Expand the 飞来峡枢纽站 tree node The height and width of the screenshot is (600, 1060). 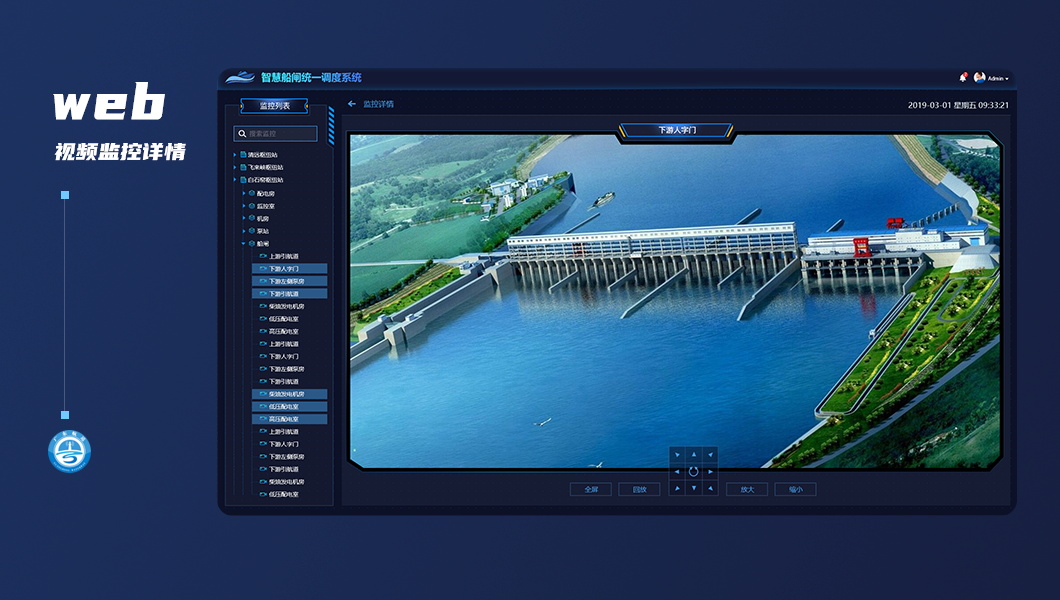click(235, 168)
